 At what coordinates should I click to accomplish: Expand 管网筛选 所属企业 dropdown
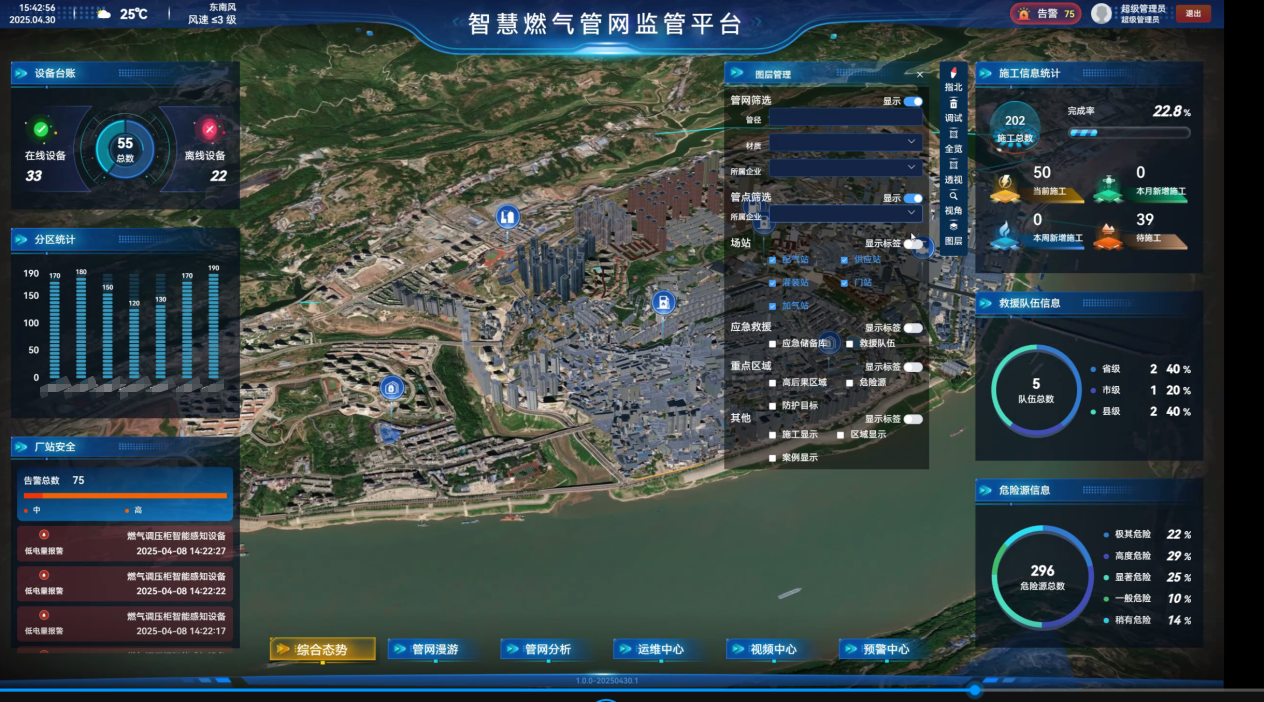846,168
